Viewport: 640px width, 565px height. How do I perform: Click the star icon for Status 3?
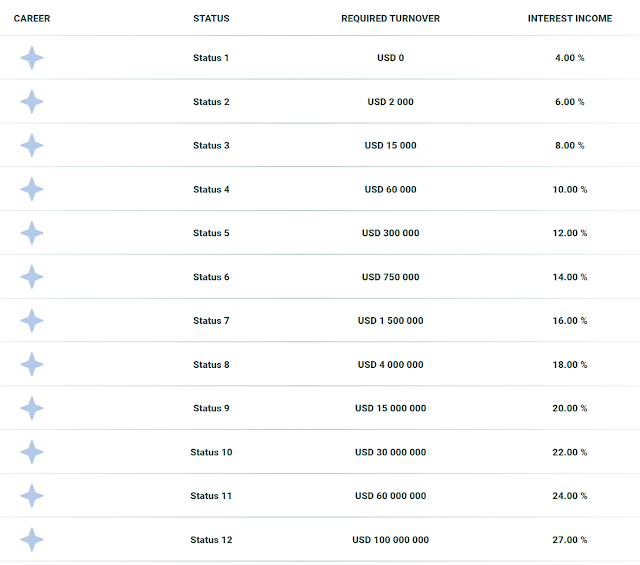[32, 146]
